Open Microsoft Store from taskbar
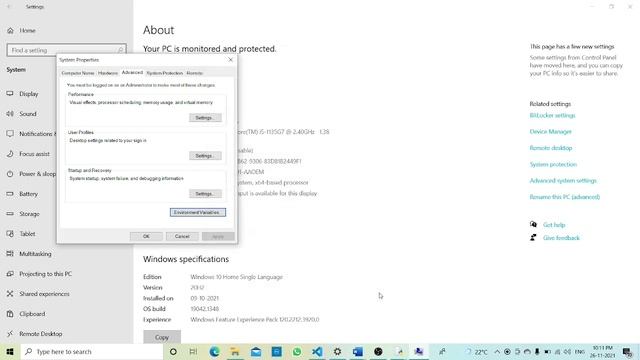This screenshot has height=360, width=640. click(x=276, y=351)
